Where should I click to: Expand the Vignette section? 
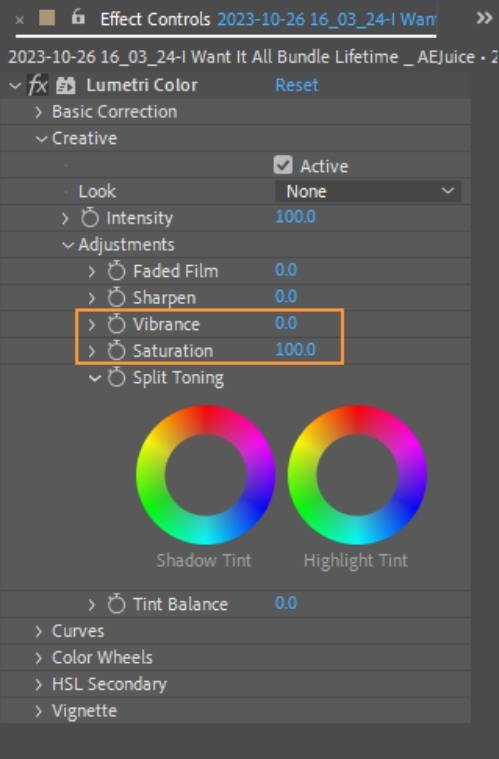point(39,712)
